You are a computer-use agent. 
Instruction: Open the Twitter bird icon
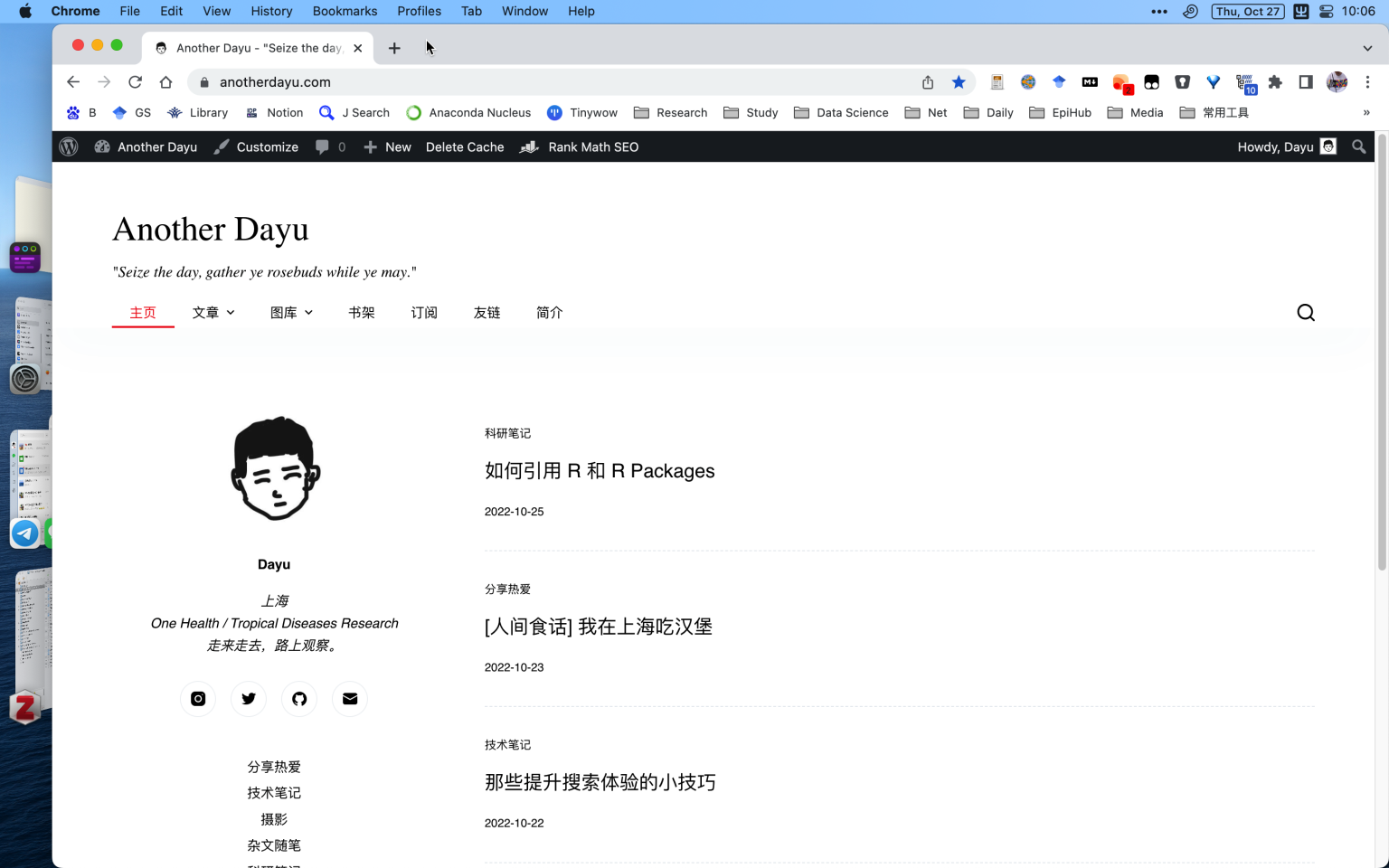[249, 698]
